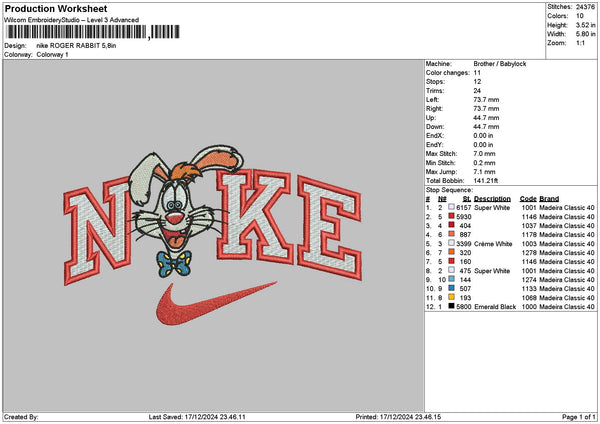Click the Super White swatch in stop row 1
600x424 pixels.
tap(452, 207)
